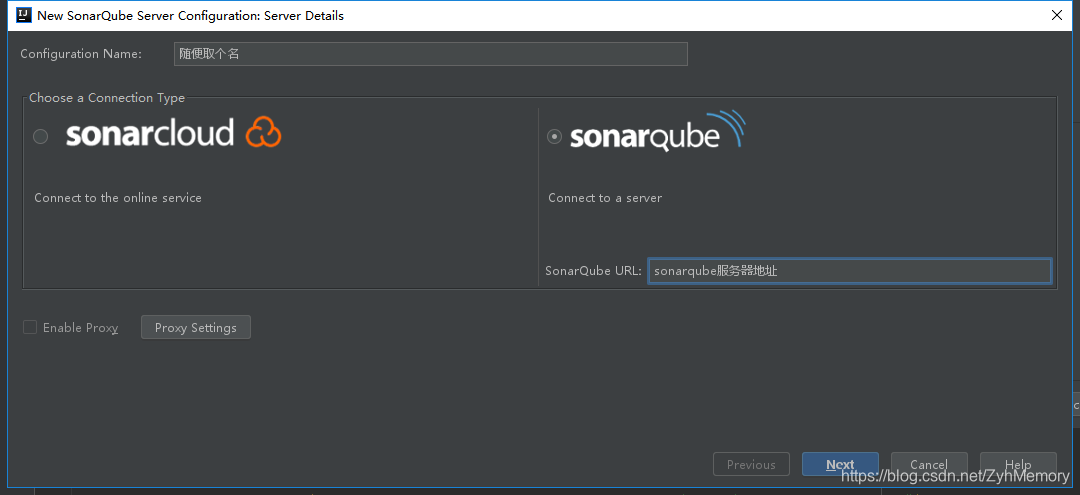Cancel the server configuration dialog
Viewport: 1080px width, 495px height.
pyautogui.click(x=929, y=464)
